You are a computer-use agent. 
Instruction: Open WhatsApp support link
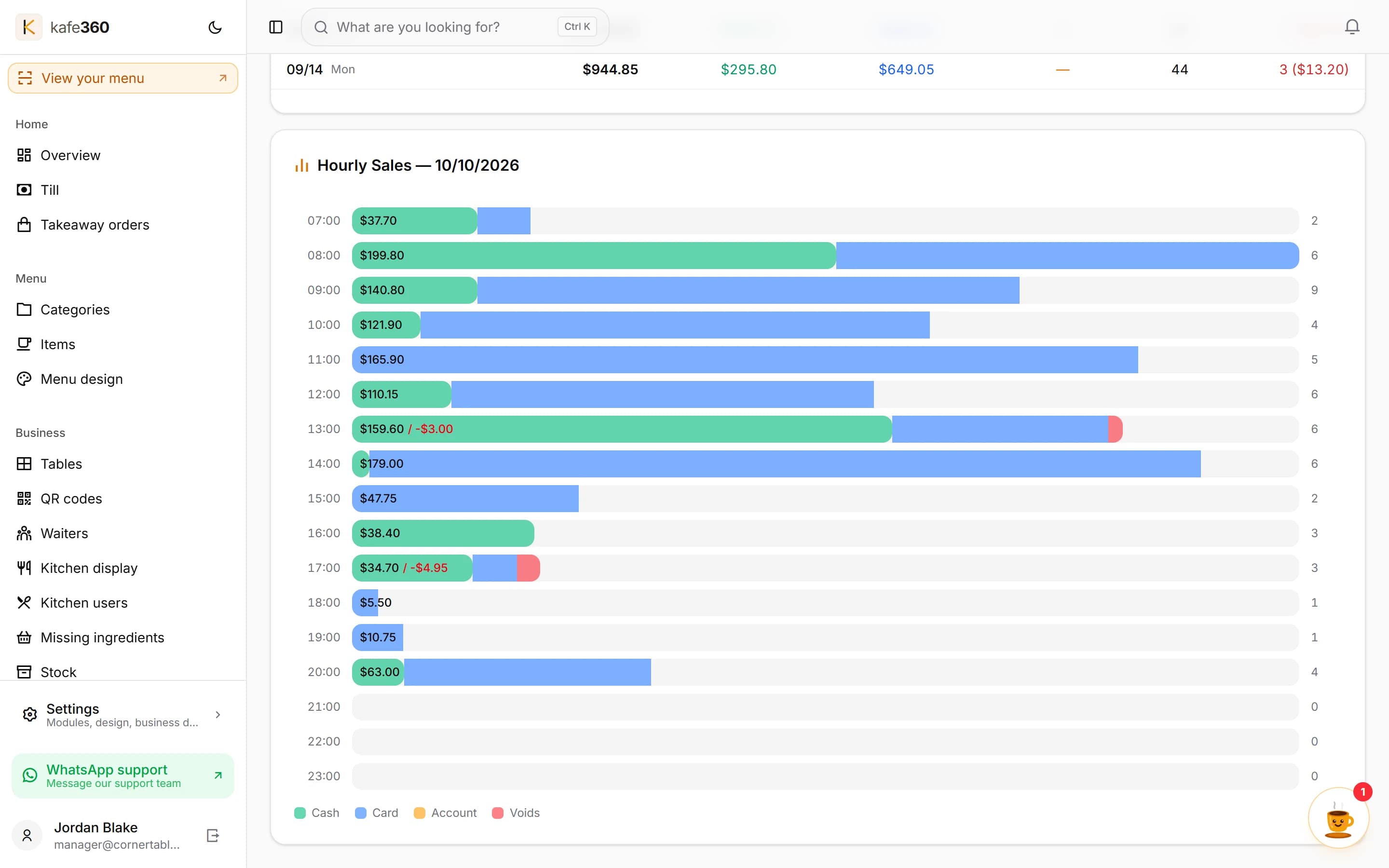tap(123, 775)
